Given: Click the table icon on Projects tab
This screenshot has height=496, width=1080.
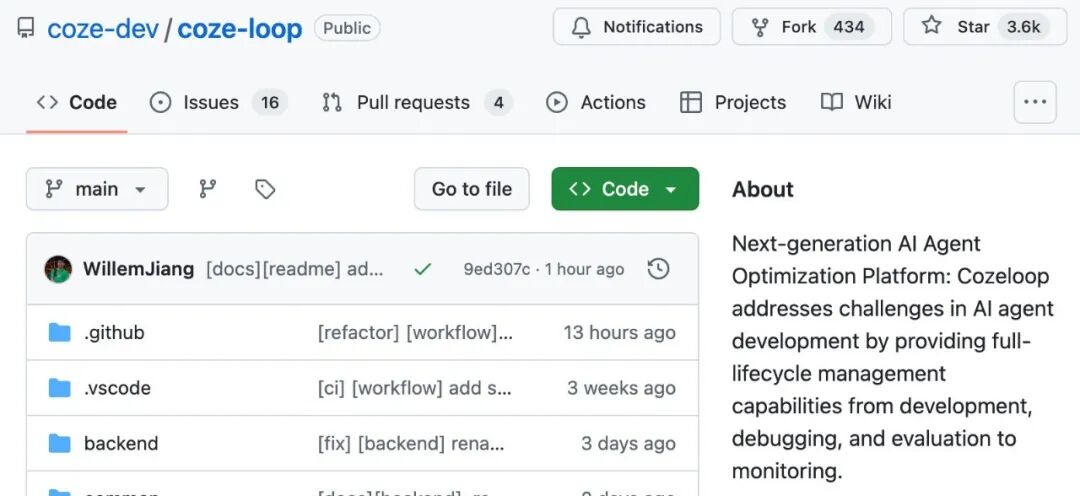Looking at the screenshot, I should (x=690, y=103).
